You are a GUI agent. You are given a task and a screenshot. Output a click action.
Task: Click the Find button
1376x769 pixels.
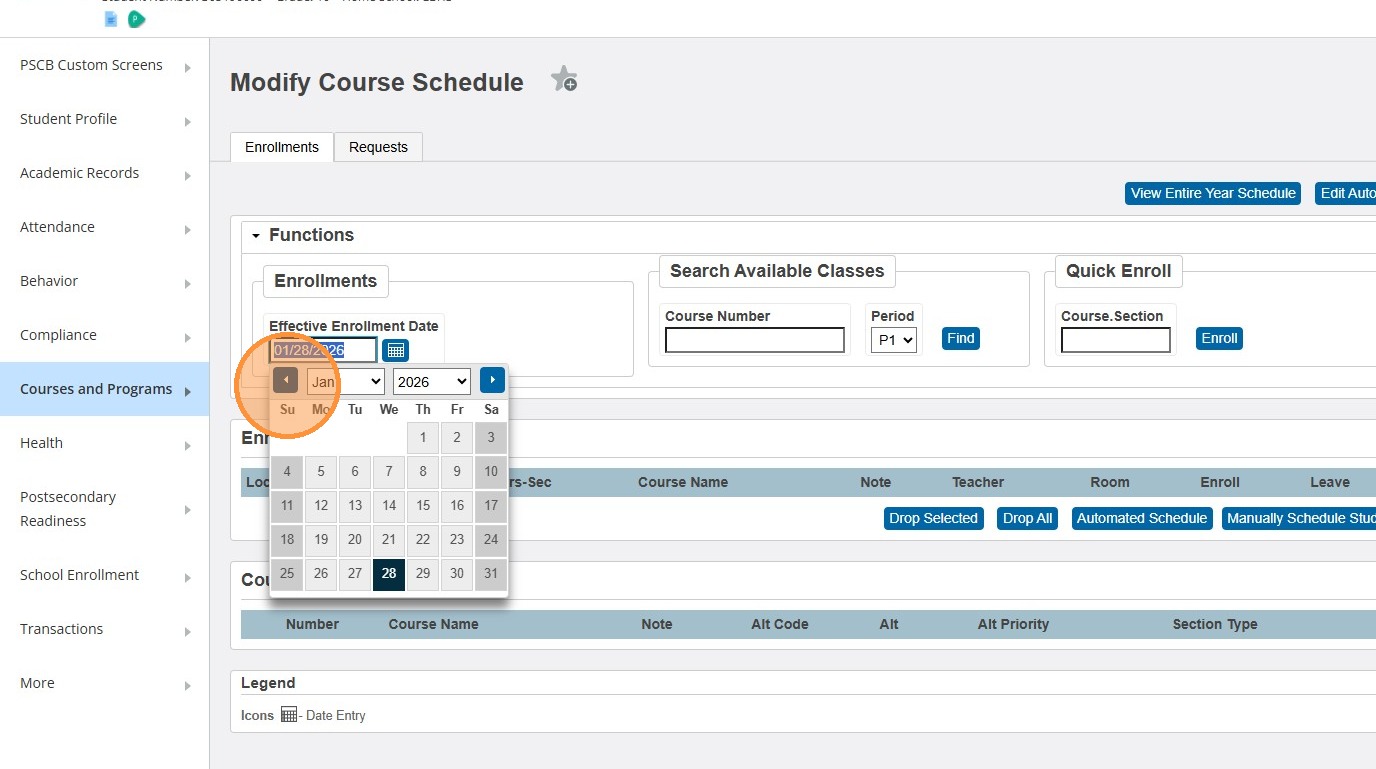tap(960, 338)
